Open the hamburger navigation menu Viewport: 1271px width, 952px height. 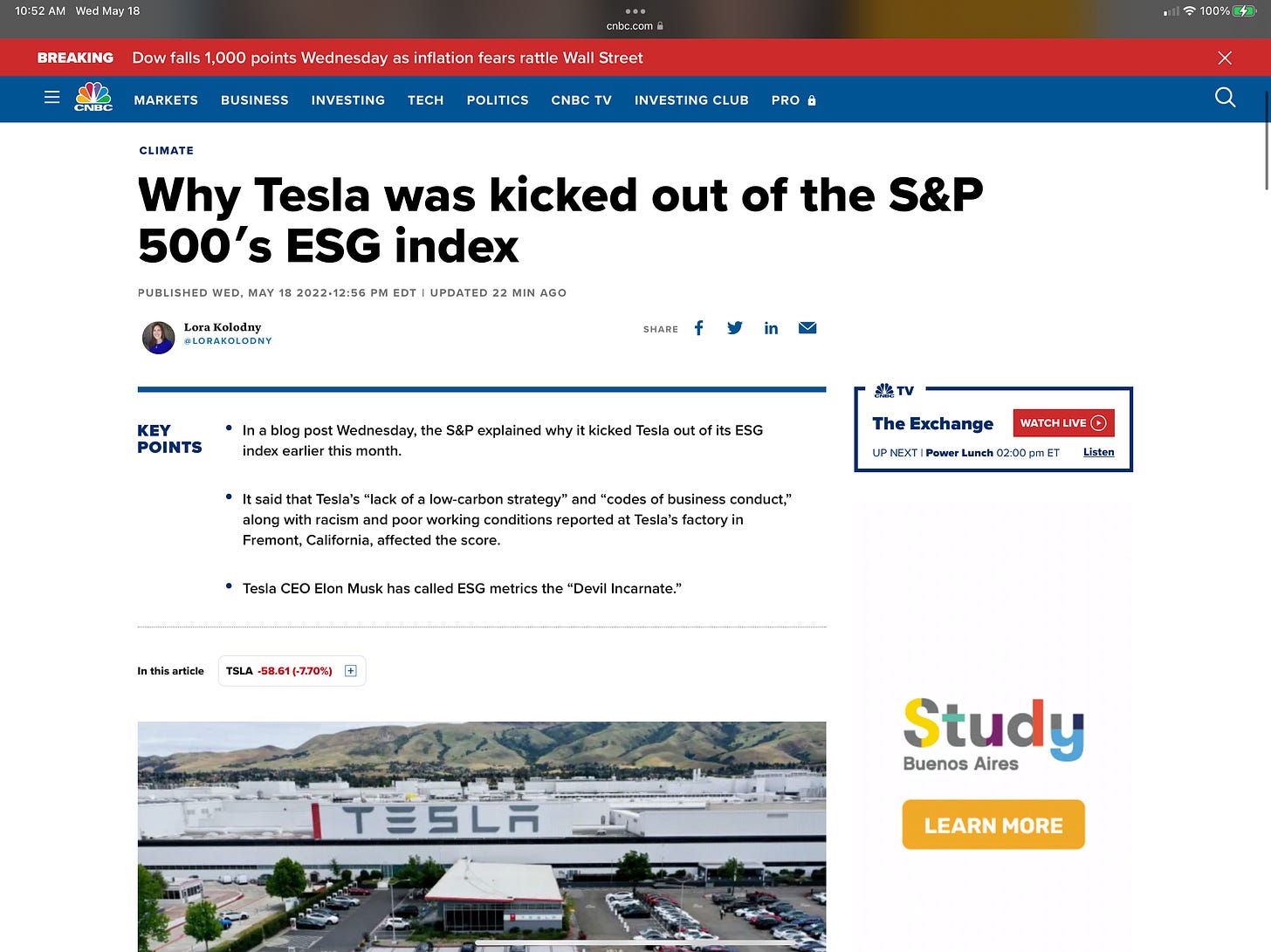pyautogui.click(x=52, y=97)
